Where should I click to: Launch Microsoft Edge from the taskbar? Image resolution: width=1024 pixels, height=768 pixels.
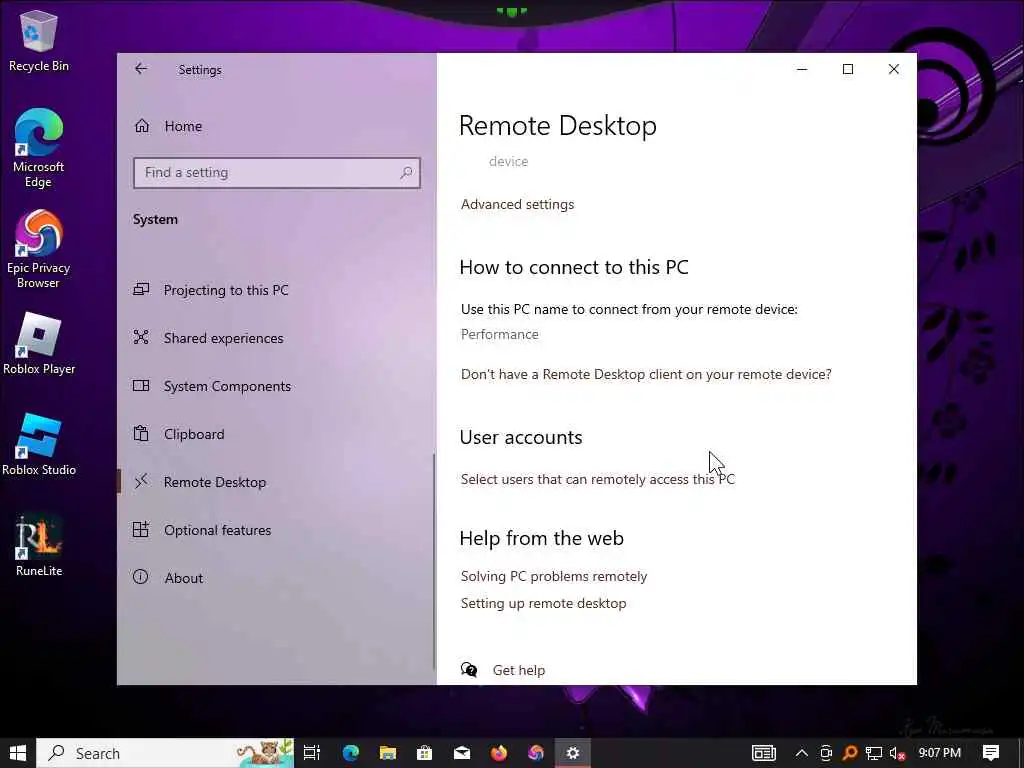(351, 753)
